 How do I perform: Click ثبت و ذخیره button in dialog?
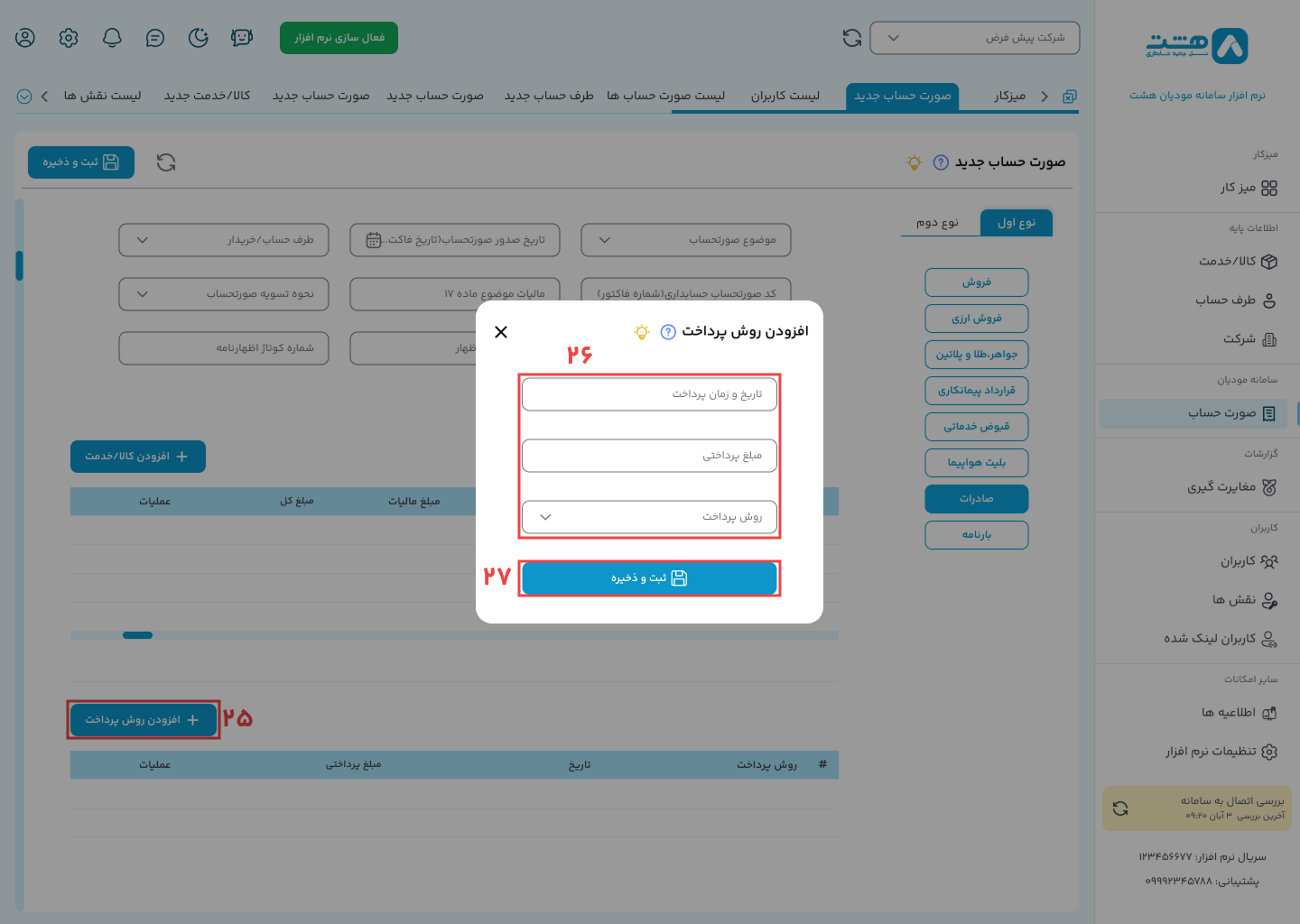tap(648, 578)
